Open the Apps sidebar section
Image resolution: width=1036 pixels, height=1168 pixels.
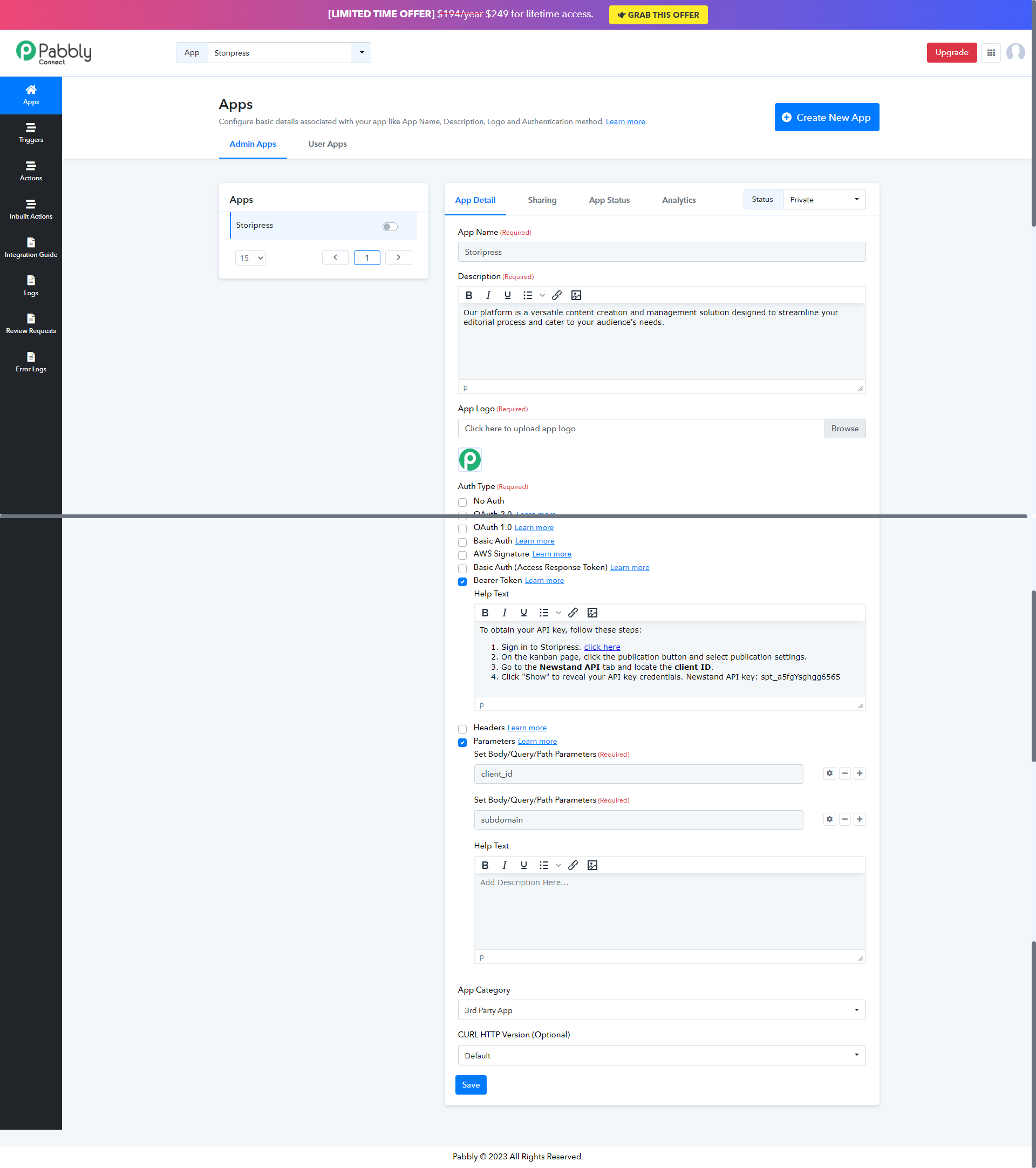[31, 95]
